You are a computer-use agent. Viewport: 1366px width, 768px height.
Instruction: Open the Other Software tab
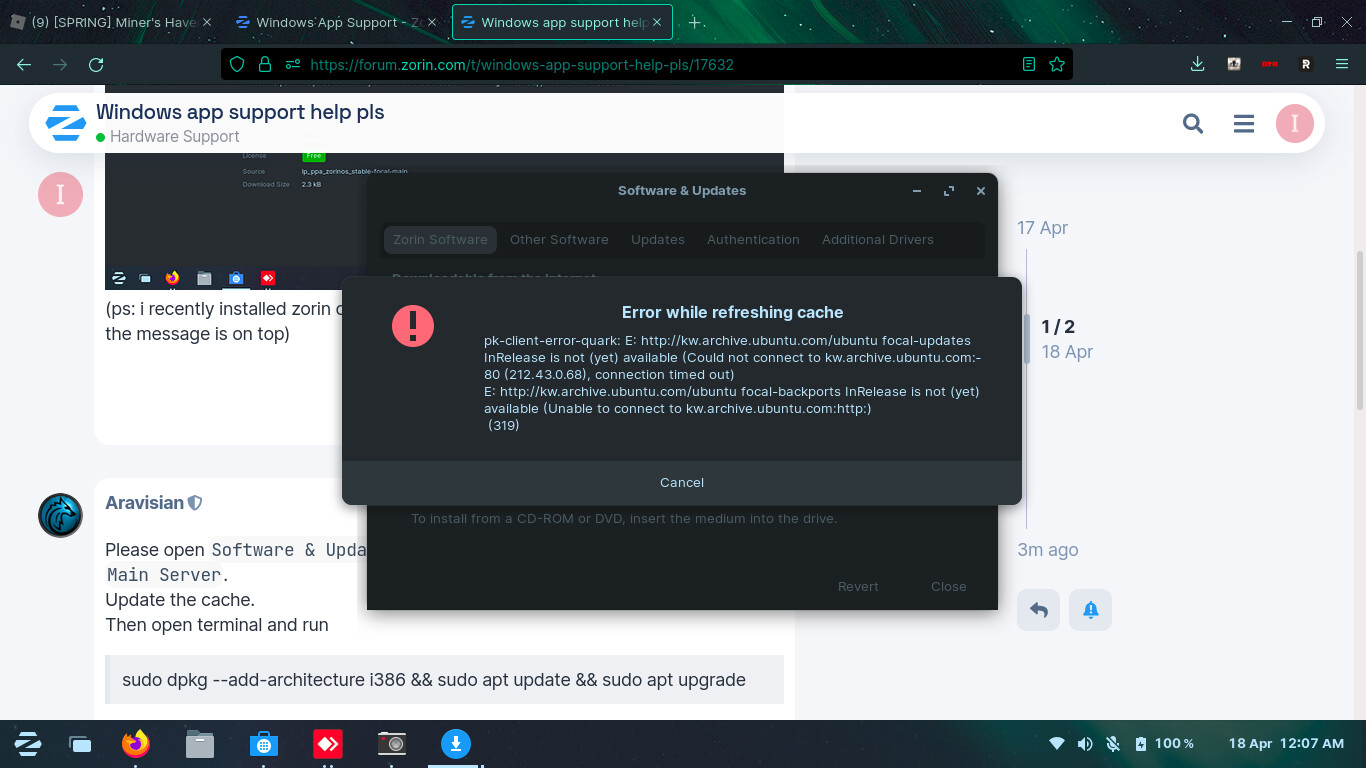tap(559, 240)
